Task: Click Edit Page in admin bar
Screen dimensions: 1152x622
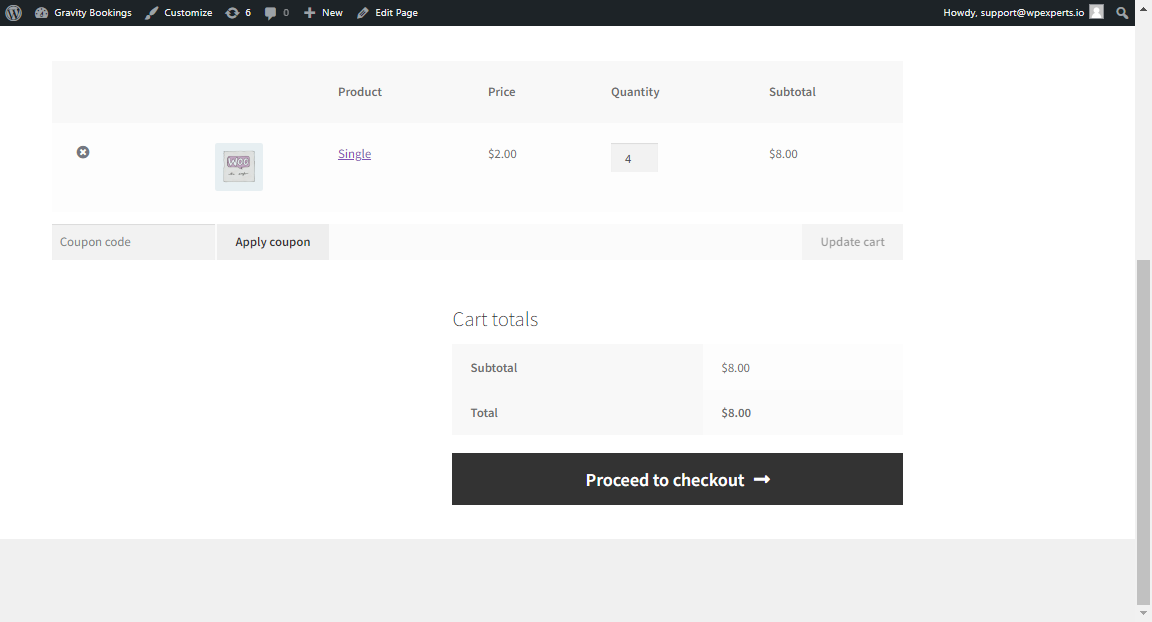Action: (x=387, y=12)
